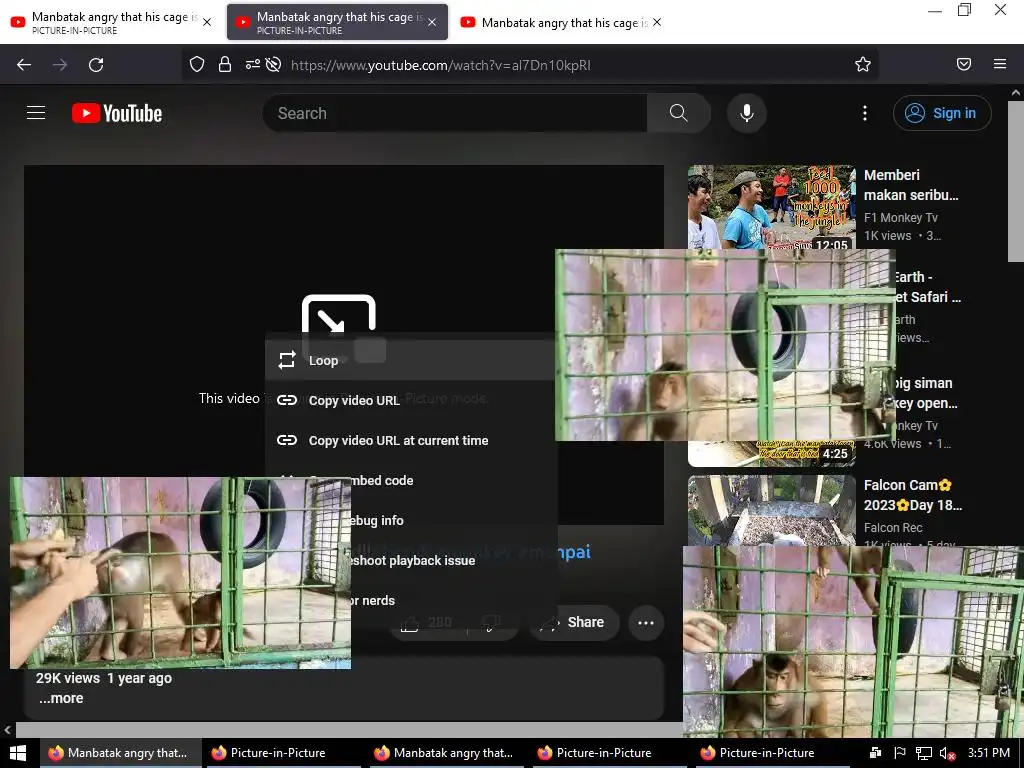
Task: Select the last Picture-in-Picture taskbar button
Action: coord(773,753)
